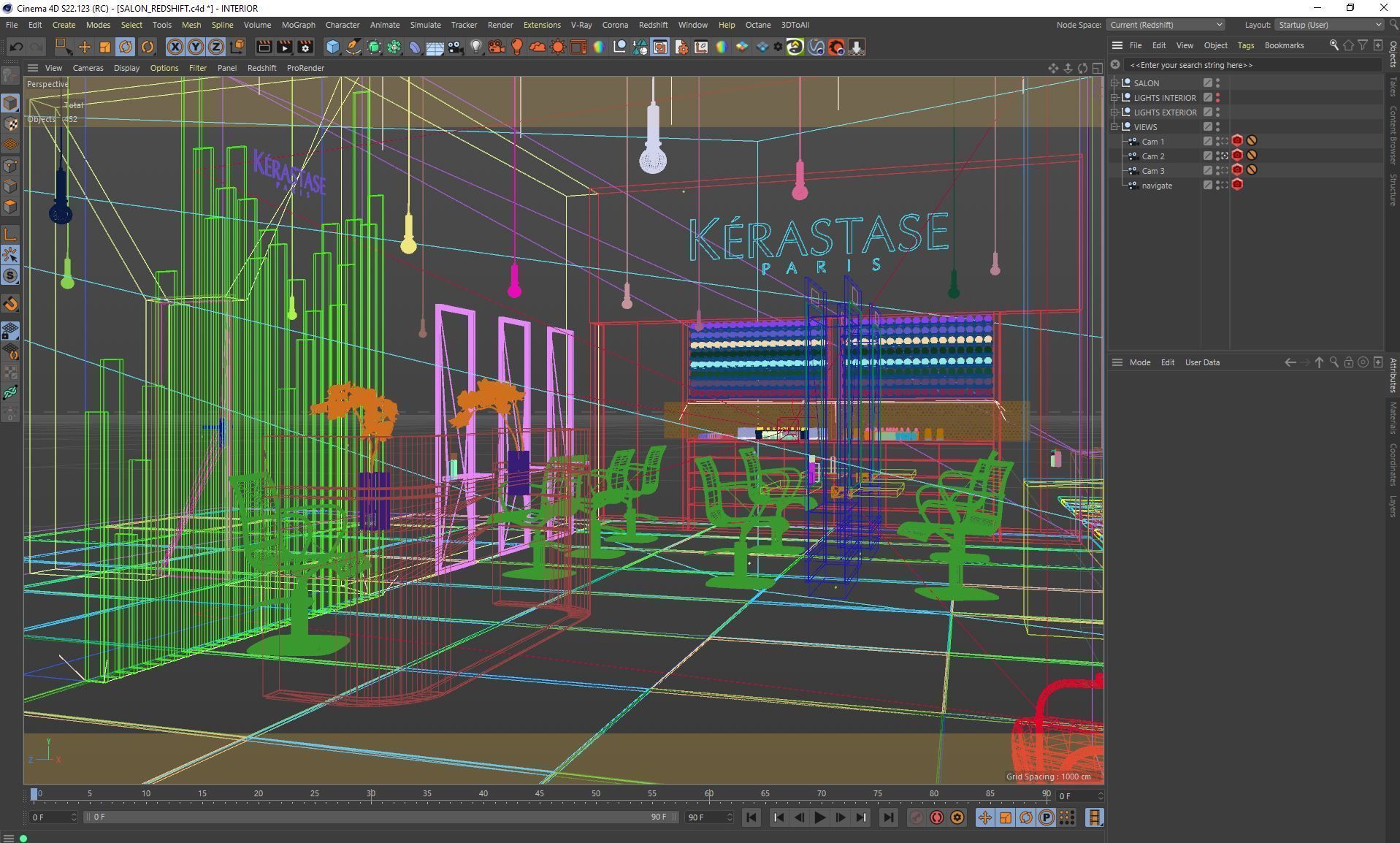This screenshot has width=1400, height=843.
Task: Click the orange cloud volume icon
Action: pos(537,47)
